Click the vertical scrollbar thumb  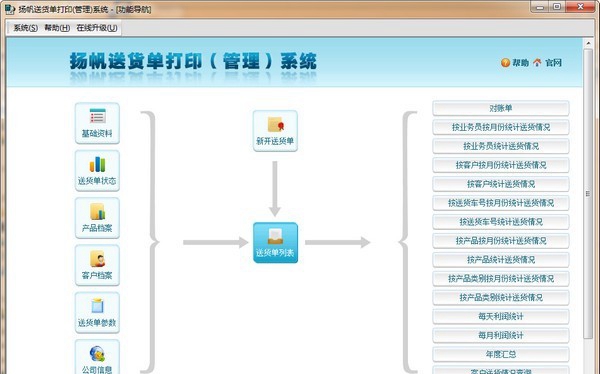(x=588, y=194)
